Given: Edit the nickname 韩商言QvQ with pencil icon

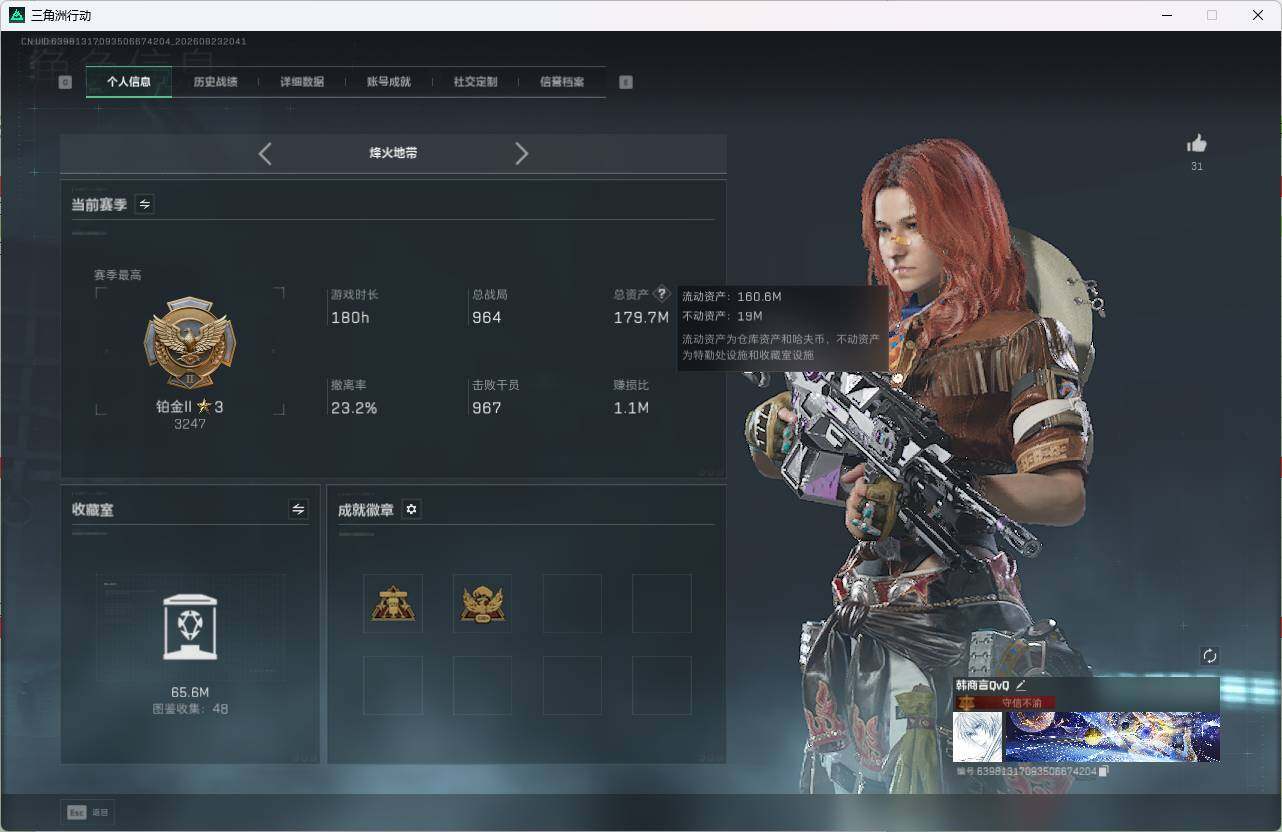Looking at the screenshot, I should coord(1021,685).
